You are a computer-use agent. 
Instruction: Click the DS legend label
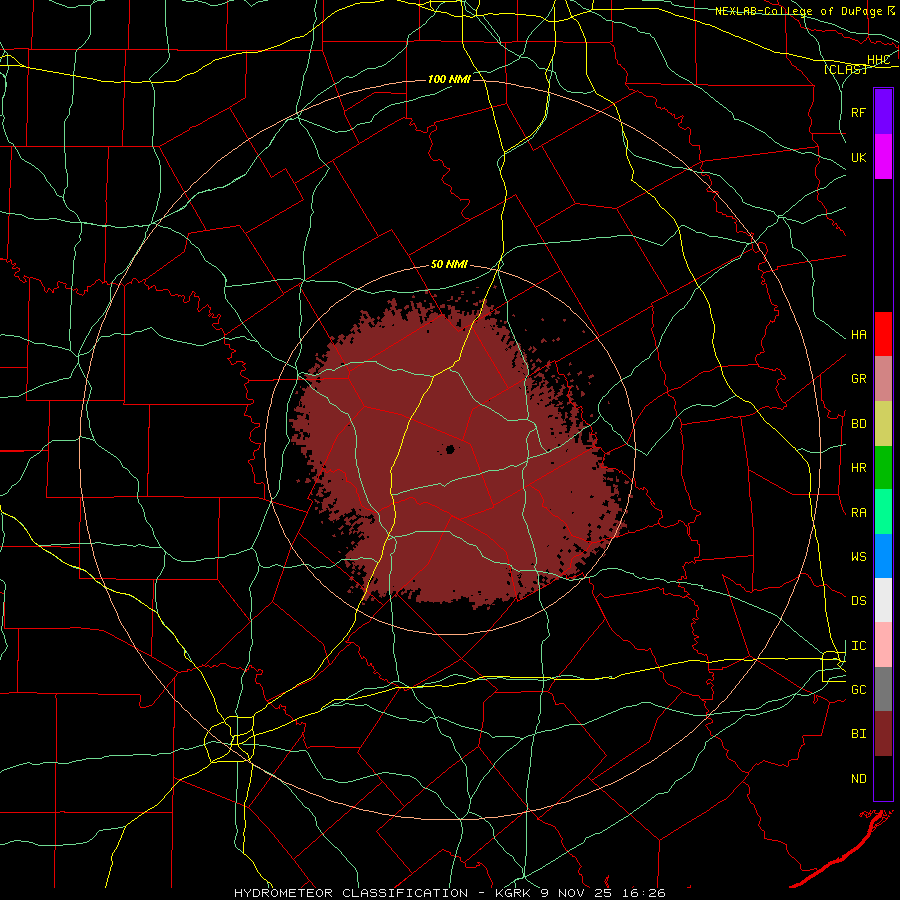[x=859, y=601]
